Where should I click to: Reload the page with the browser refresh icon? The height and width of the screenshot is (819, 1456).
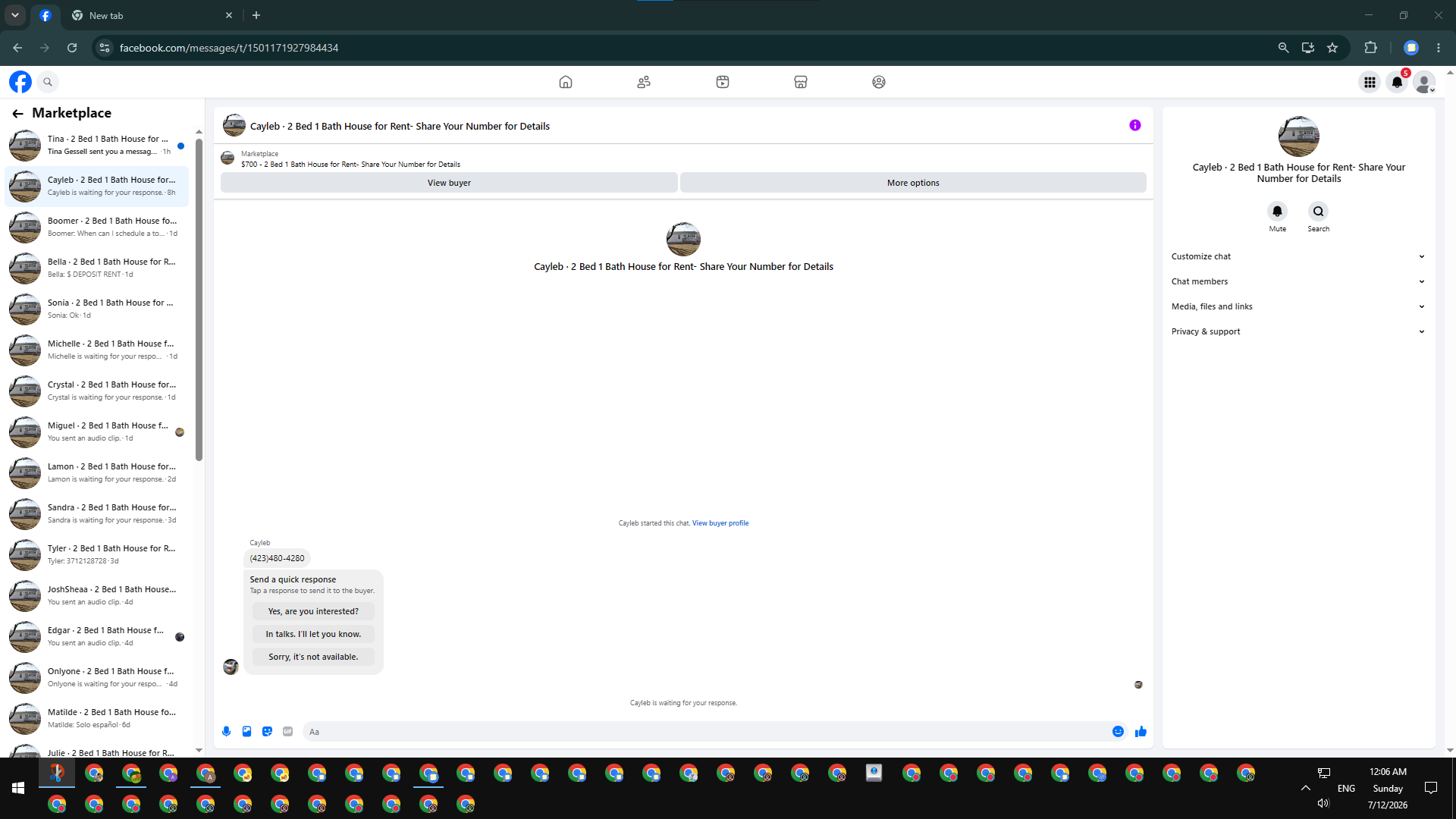pyautogui.click(x=72, y=48)
